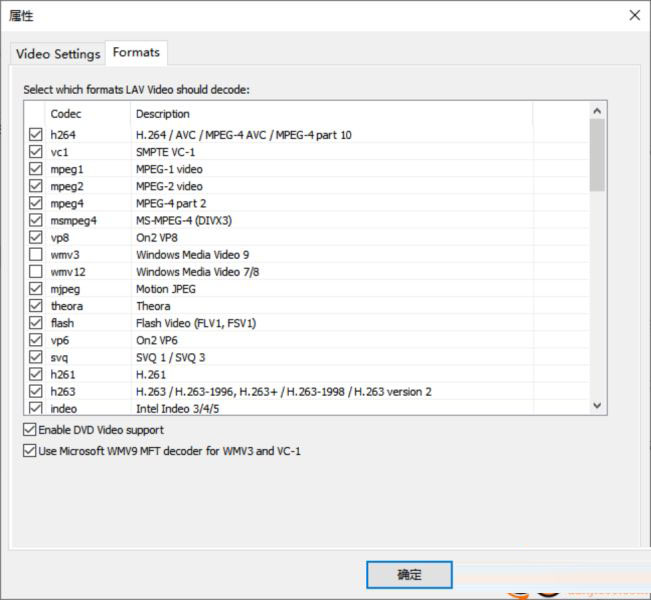This screenshot has width=651, height=600.
Task: Toggle the theora codec checkbox
Action: coord(36,306)
